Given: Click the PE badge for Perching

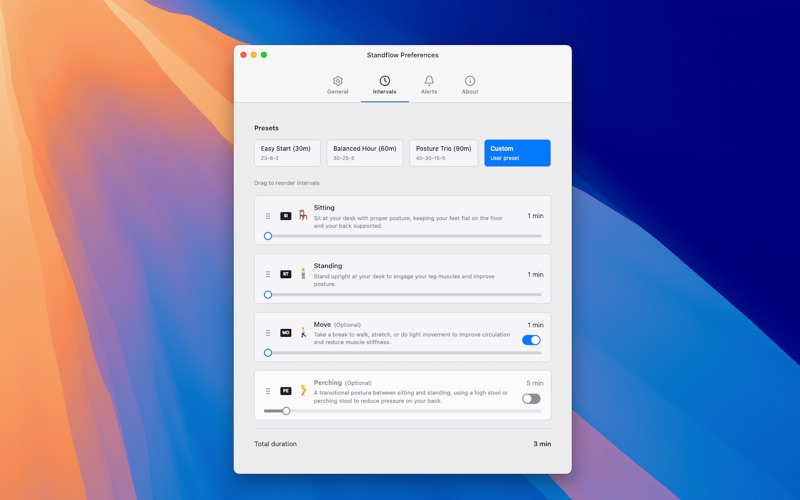Looking at the screenshot, I should (x=286, y=391).
